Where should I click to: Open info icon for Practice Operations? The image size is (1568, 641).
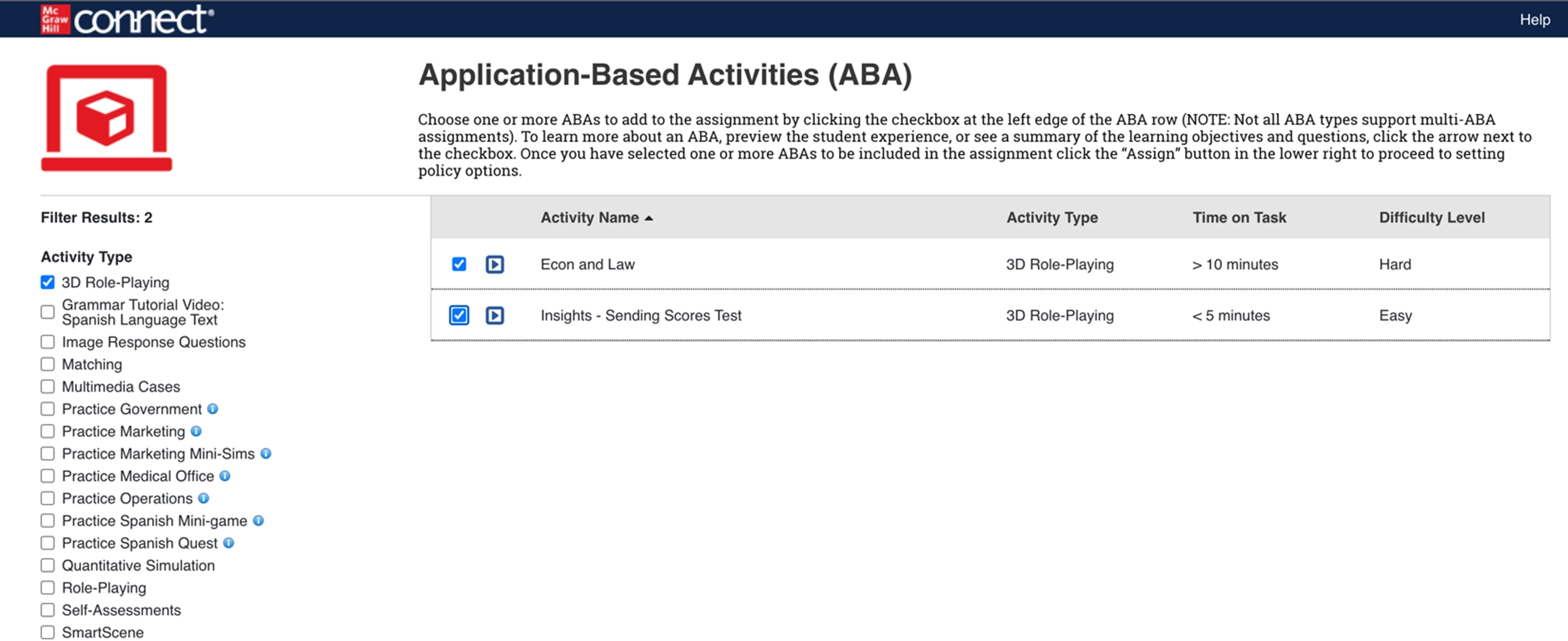(x=204, y=499)
